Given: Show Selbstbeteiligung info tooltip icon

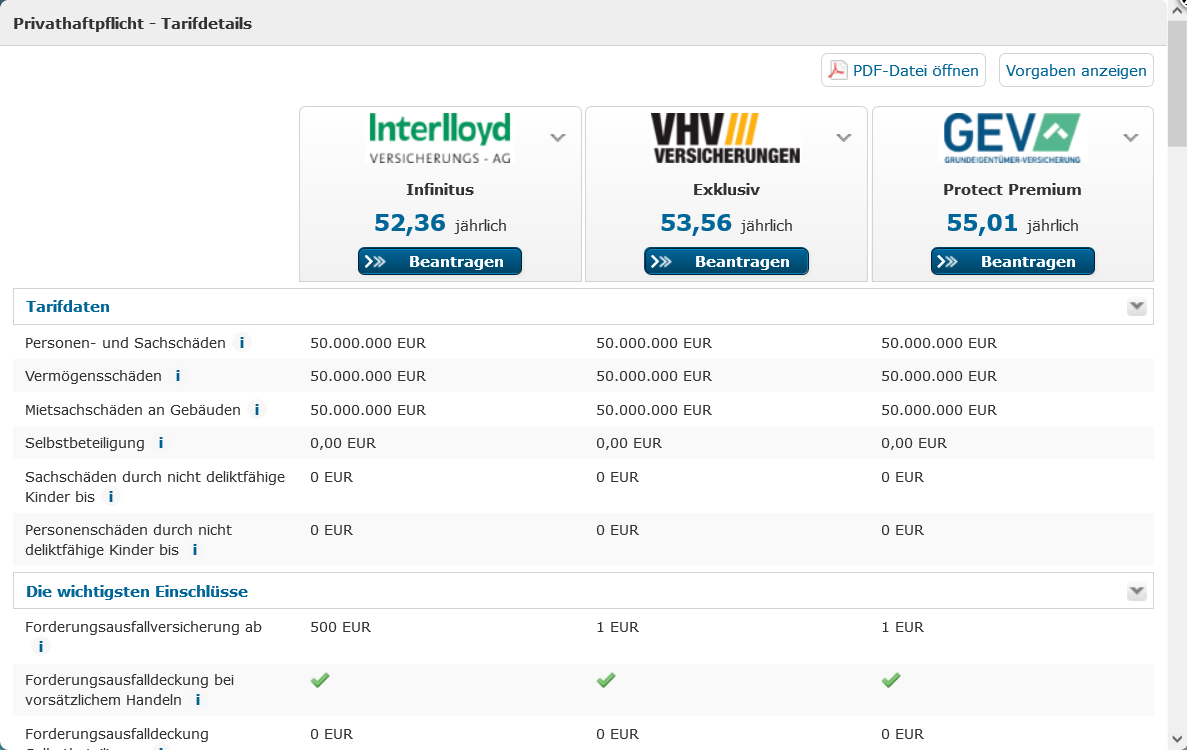Looking at the screenshot, I should pyautogui.click(x=160, y=443).
